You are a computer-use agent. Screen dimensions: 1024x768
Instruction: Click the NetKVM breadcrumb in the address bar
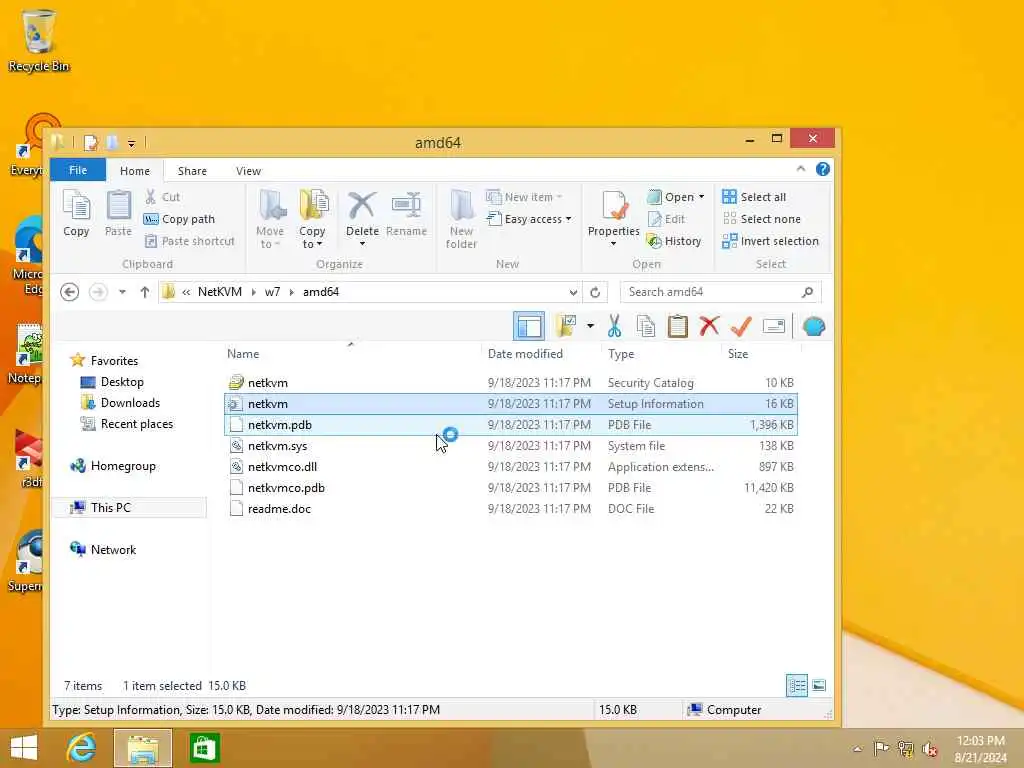pyautogui.click(x=219, y=292)
